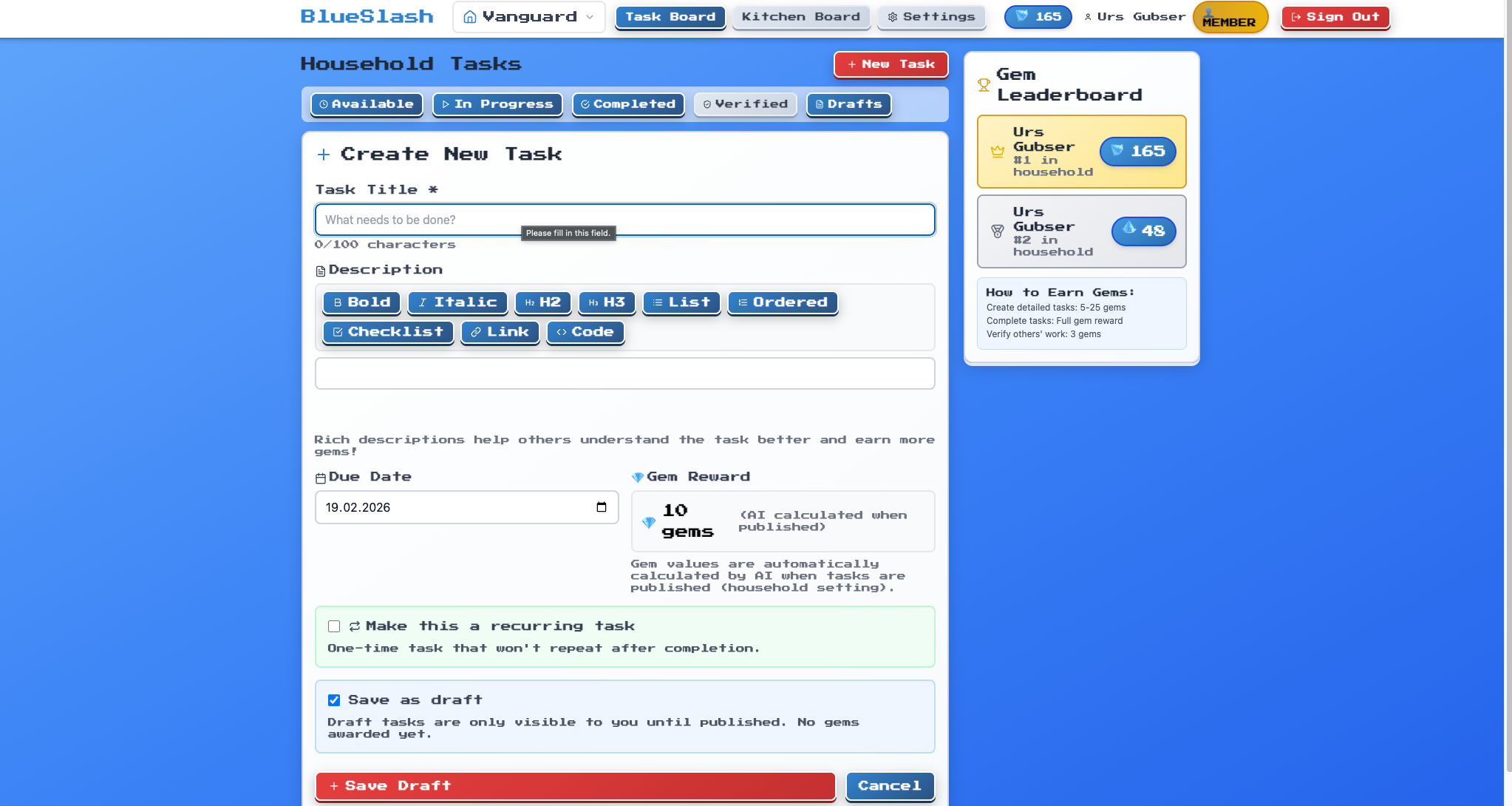Switch to the Drafts filter tab
Image resolution: width=1512 pixels, height=806 pixels.
click(848, 104)
